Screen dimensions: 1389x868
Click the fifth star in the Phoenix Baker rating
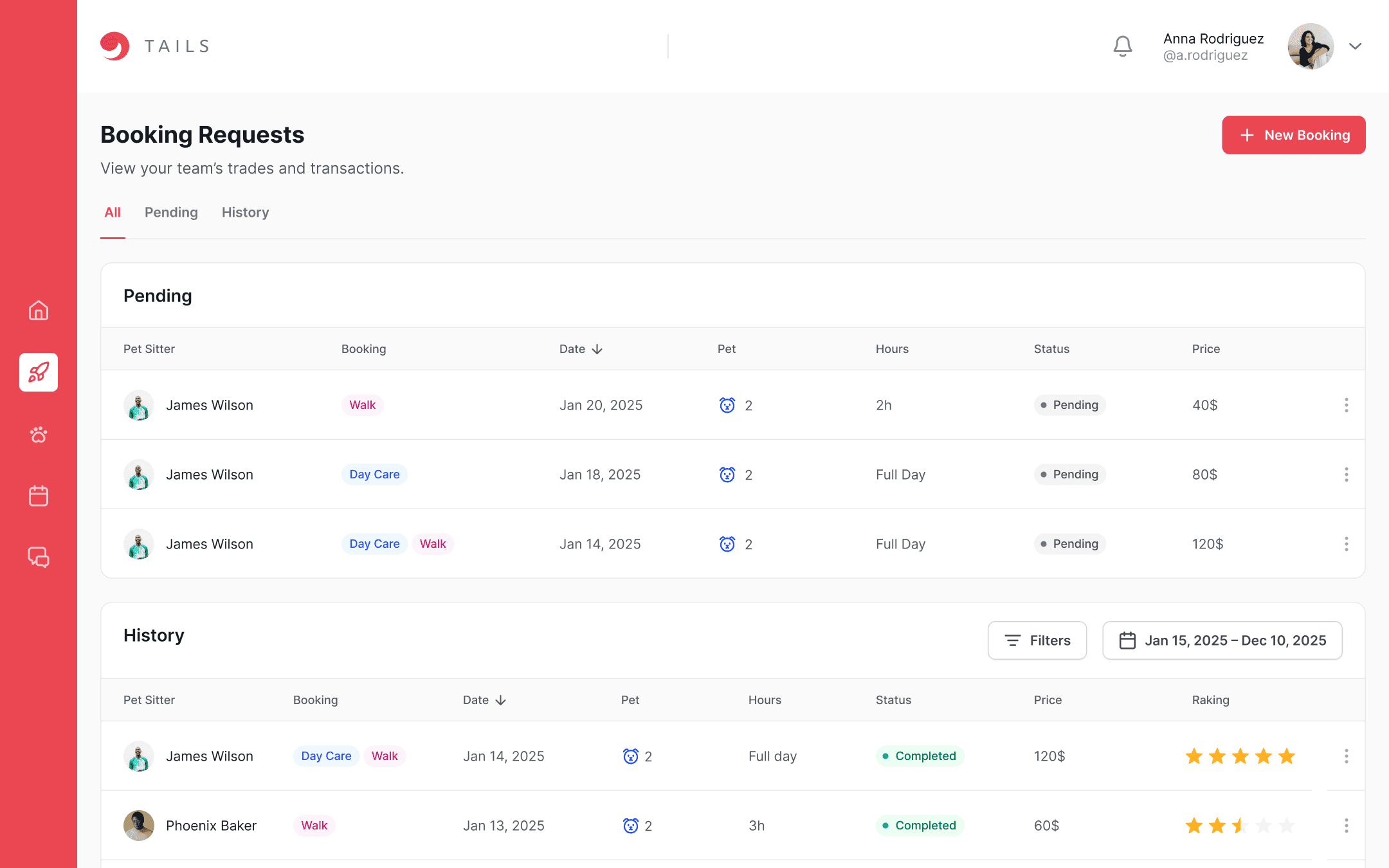pos(1287,826)
